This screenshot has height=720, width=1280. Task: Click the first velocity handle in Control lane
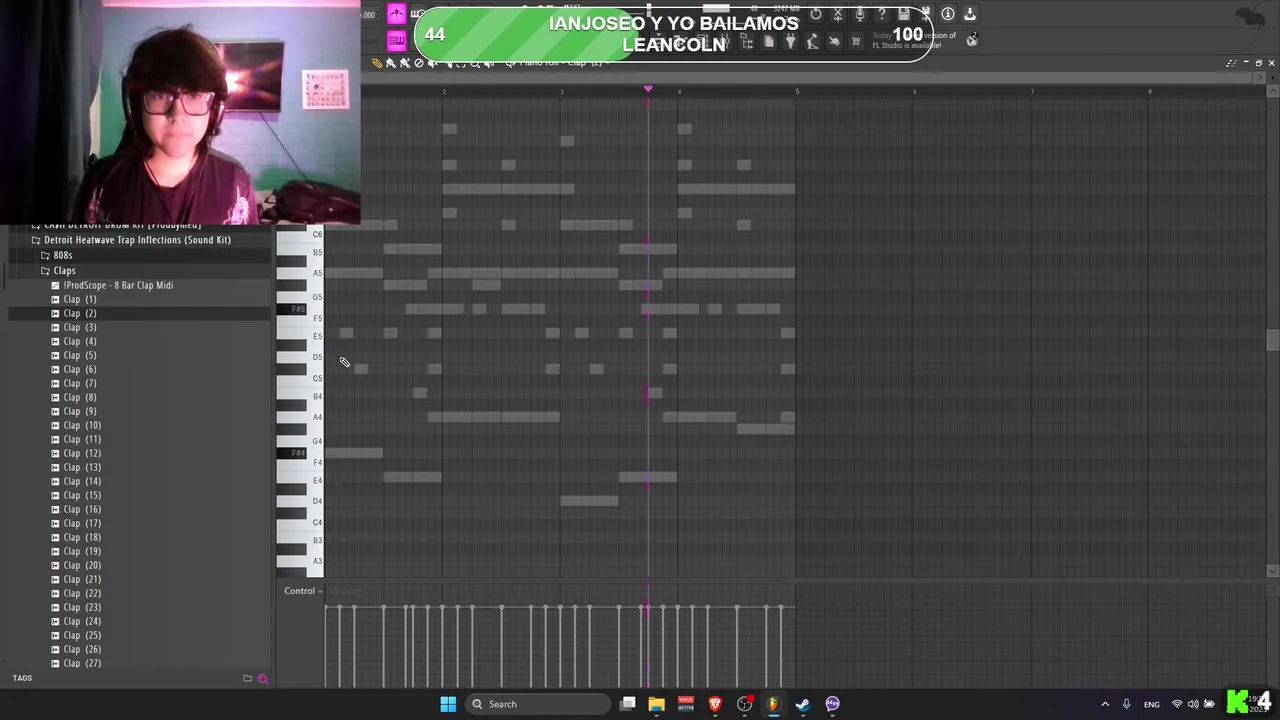[x=326, y=607]
